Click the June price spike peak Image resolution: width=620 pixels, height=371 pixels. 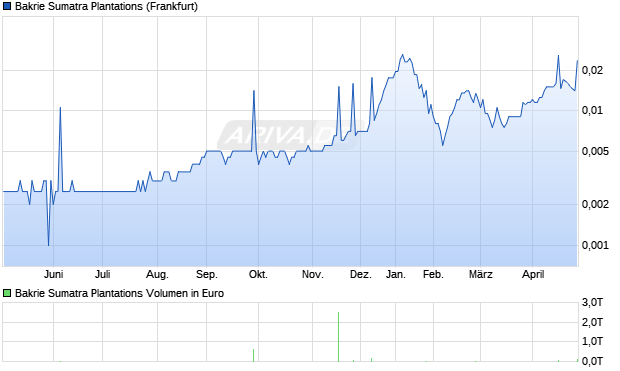60,108
